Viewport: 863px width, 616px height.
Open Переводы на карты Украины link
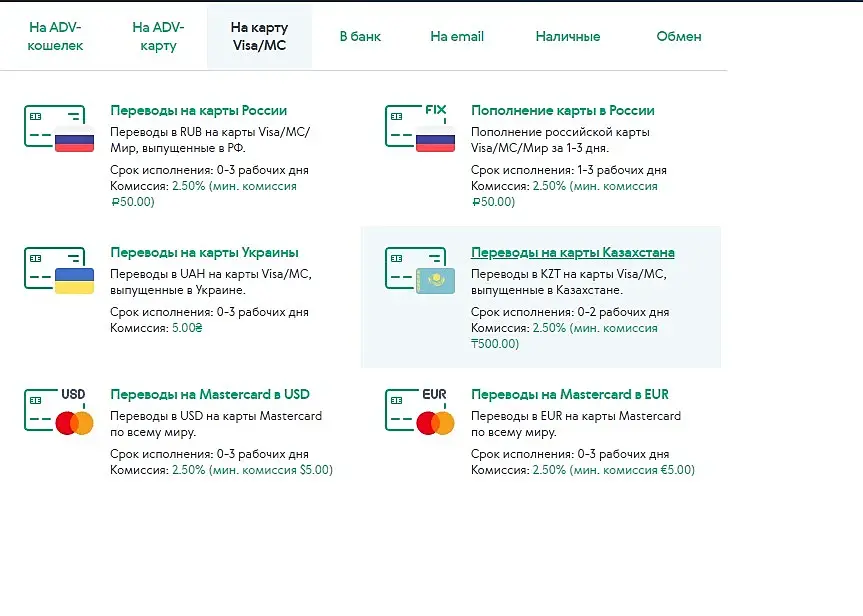click(204, 252)
